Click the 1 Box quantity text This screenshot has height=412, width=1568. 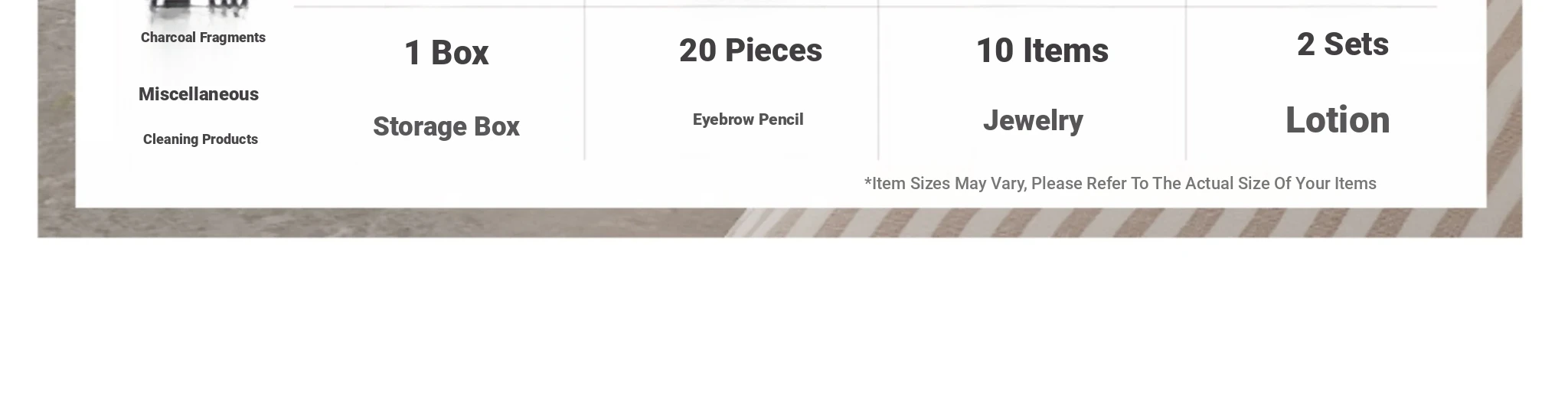pyautogui.click(x=446, y=53)
